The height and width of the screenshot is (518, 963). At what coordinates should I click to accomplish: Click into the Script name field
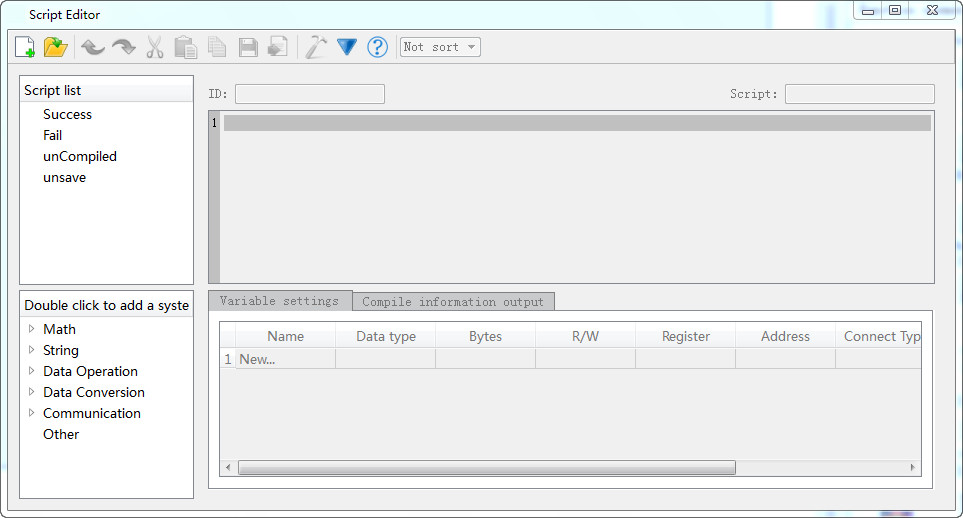pos(860,94)
